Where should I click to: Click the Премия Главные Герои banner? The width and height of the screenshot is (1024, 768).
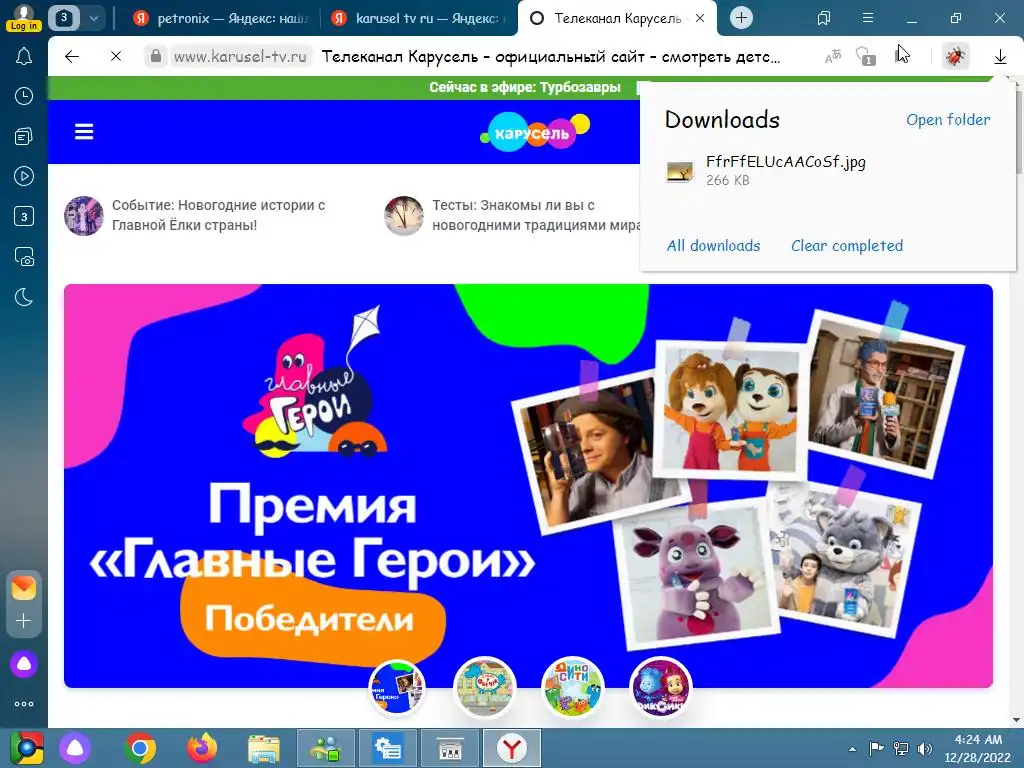tap(528, 485)
